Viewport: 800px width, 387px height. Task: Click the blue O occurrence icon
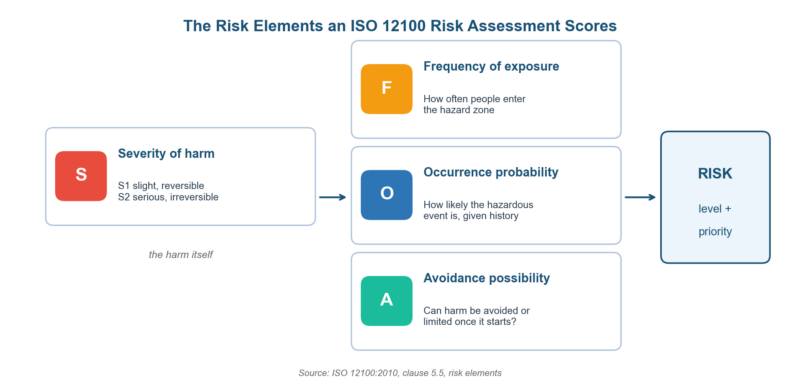[x=387, y=195]
